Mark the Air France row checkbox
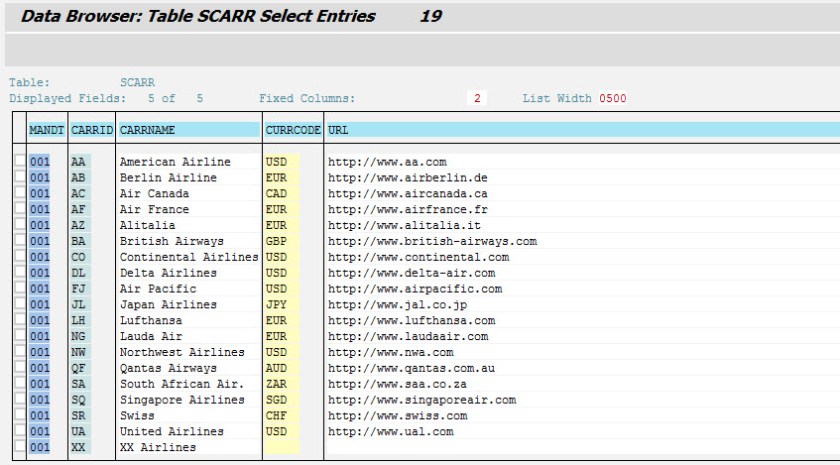The image size is (840, 465). (x=20, y=209)
